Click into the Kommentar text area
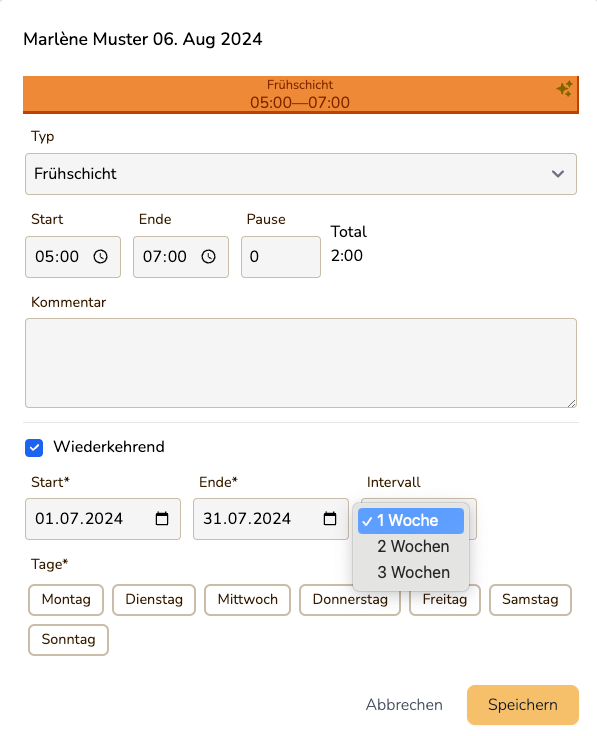This screenshot has height=736, width=597. point(301,363)
